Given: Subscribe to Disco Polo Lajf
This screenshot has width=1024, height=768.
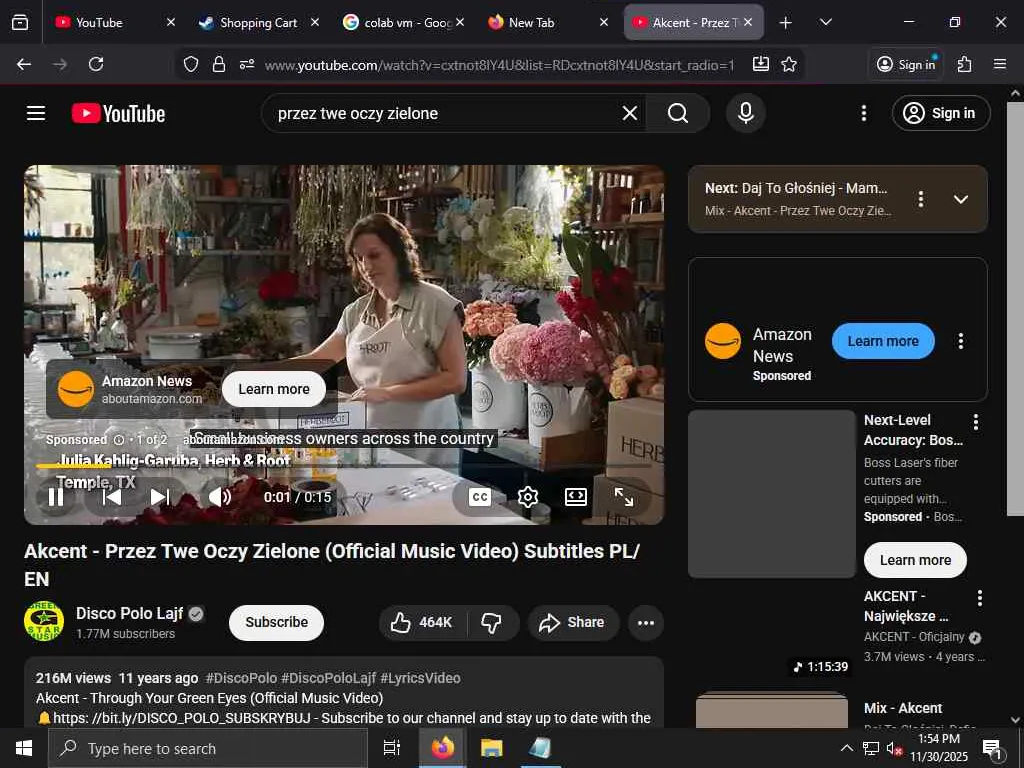Looking at the screenshot, I should click(276, 622).
